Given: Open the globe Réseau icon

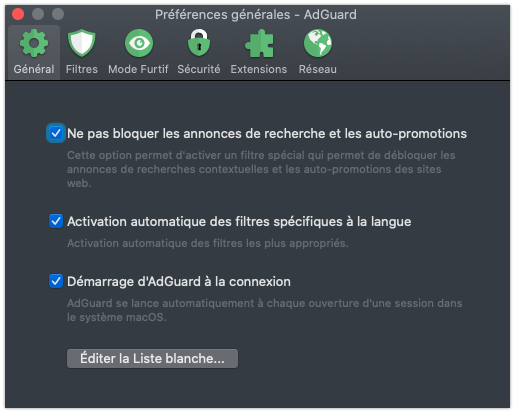Looking at the screenshot, I should [x=318, y=43].
